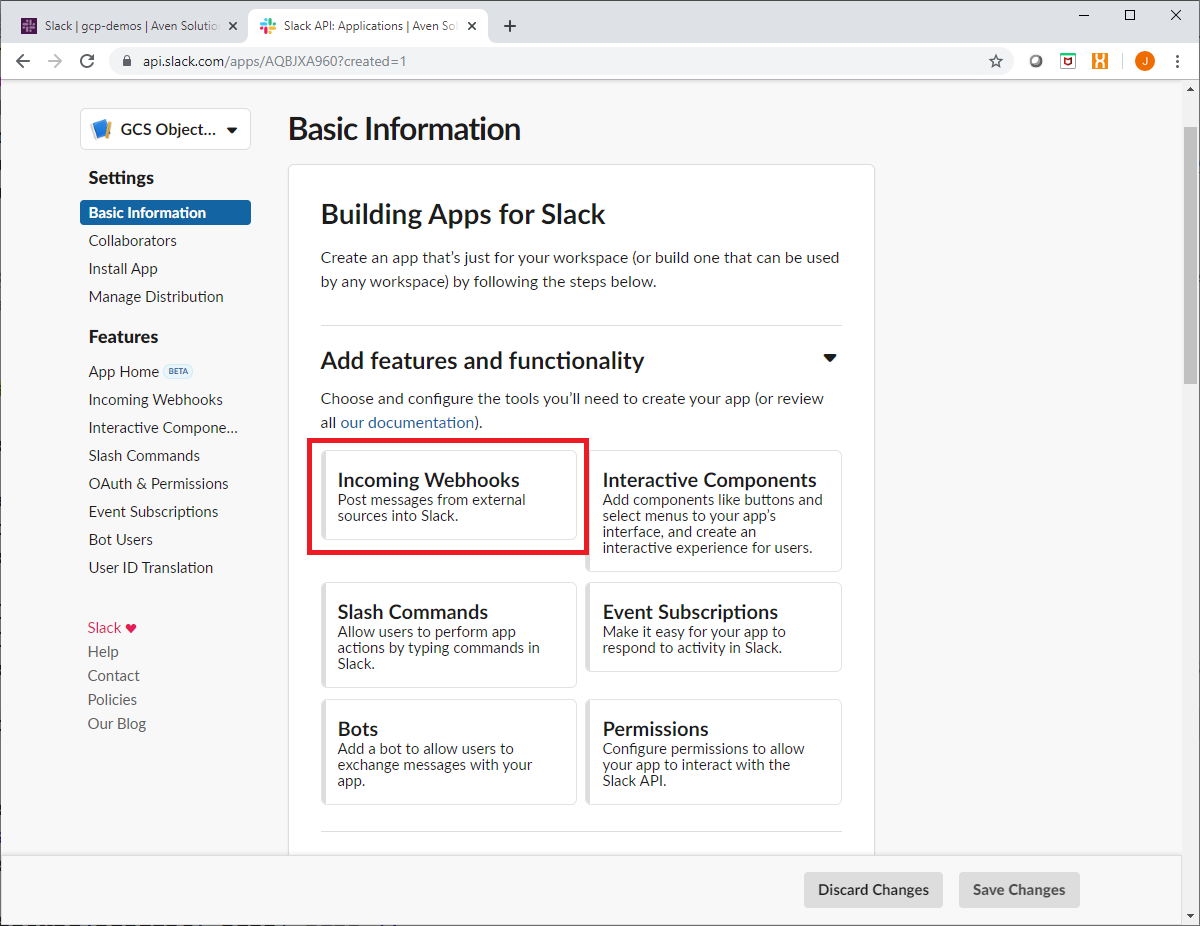
Task: Click the gray circle extension icon
Action: pyautogui.click(x=1036, y=61)
